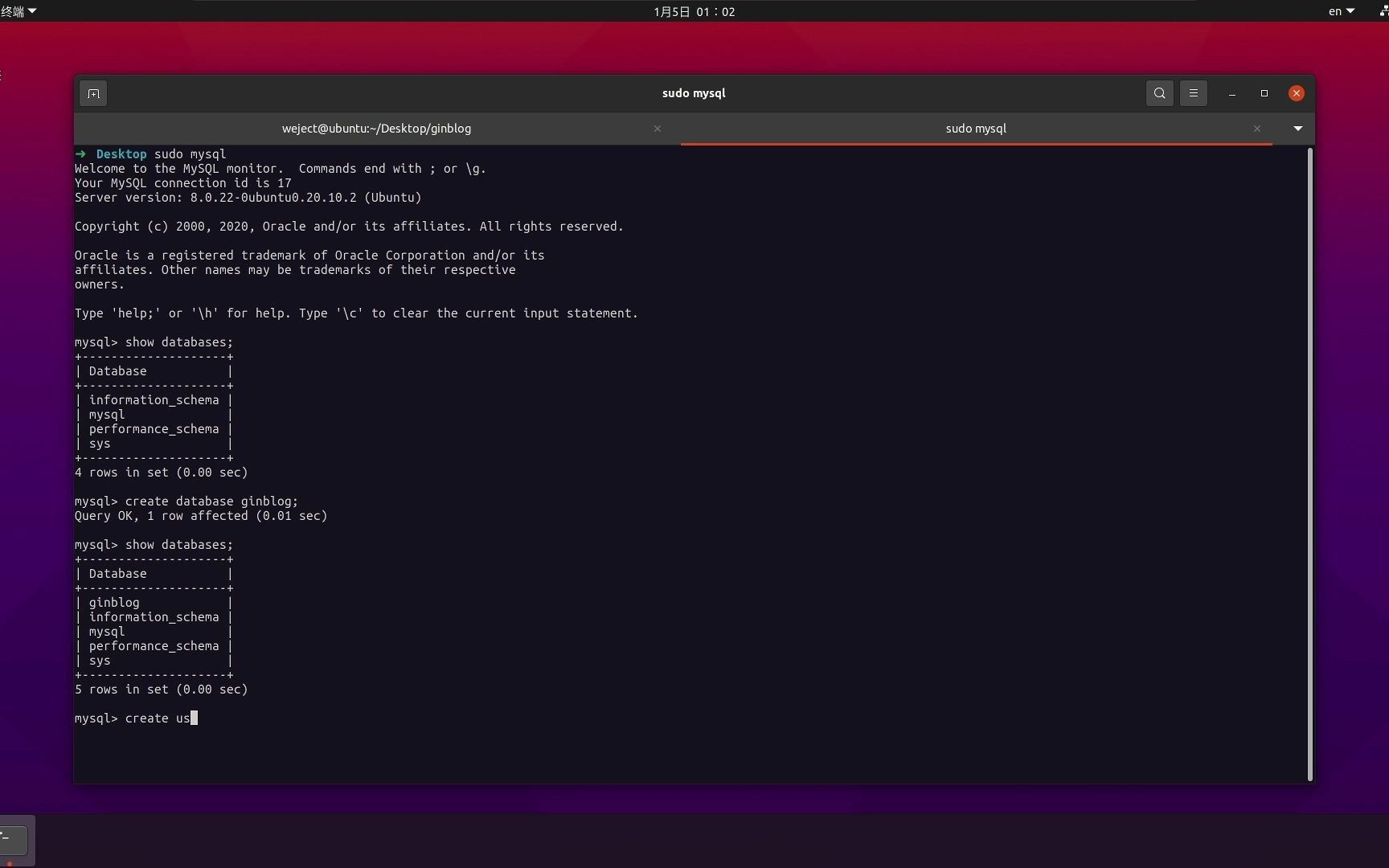Open the clock showing 1月5日 01:02
The height and width of the screenshot is (868, 1389).
[694, 11]
